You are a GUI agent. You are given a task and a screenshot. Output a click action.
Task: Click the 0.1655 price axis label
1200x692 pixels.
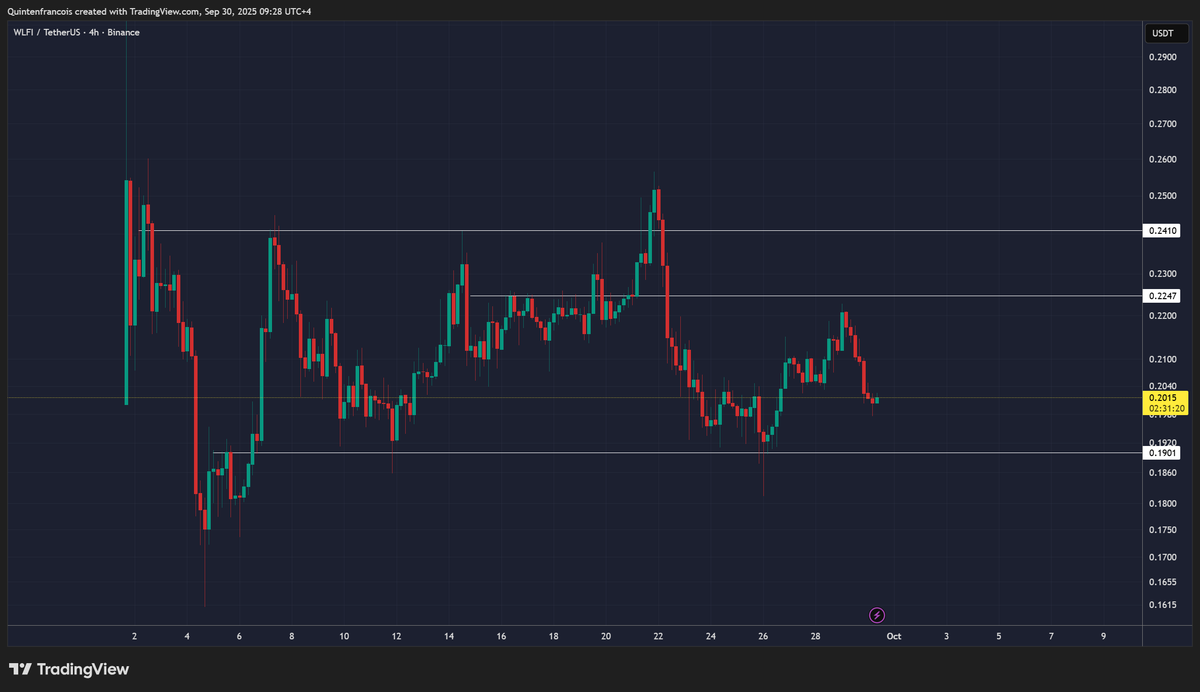1163,581
